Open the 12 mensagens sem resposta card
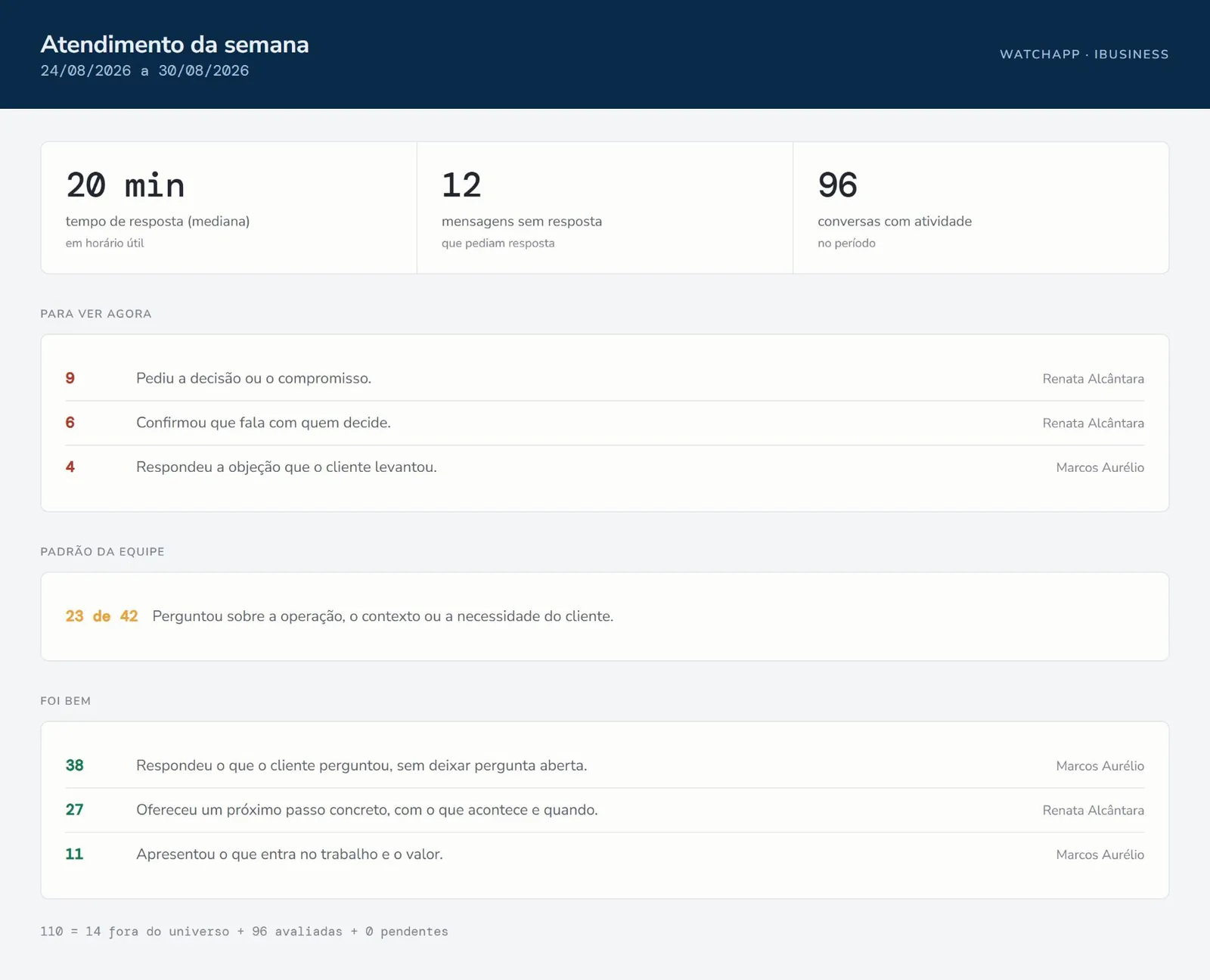This screenshot has height=980, width=1210. pos(605,208)
